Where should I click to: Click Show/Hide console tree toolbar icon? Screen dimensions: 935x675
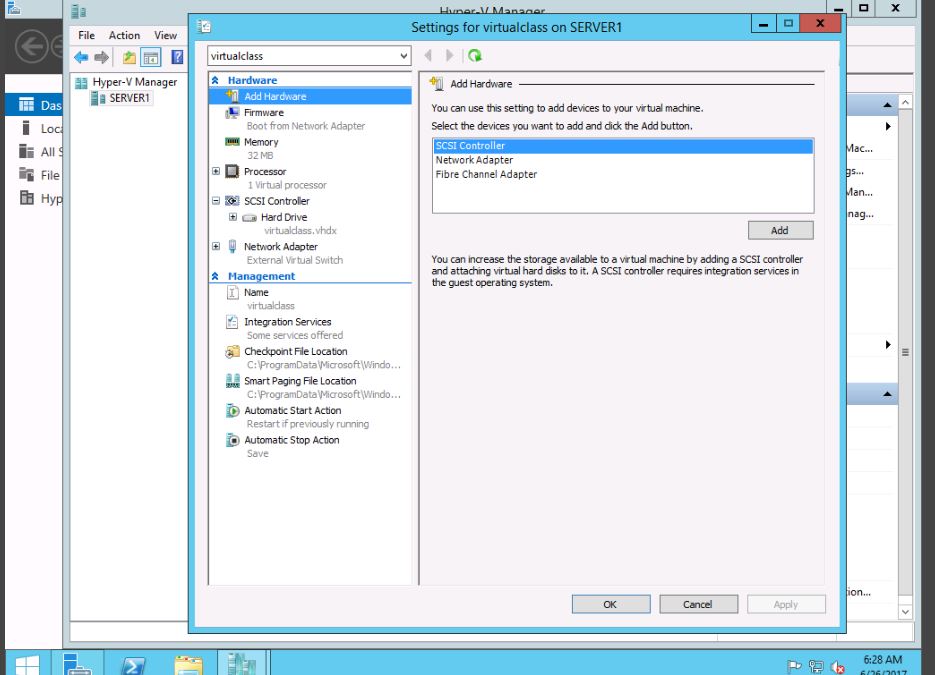[x=151, y=58]
